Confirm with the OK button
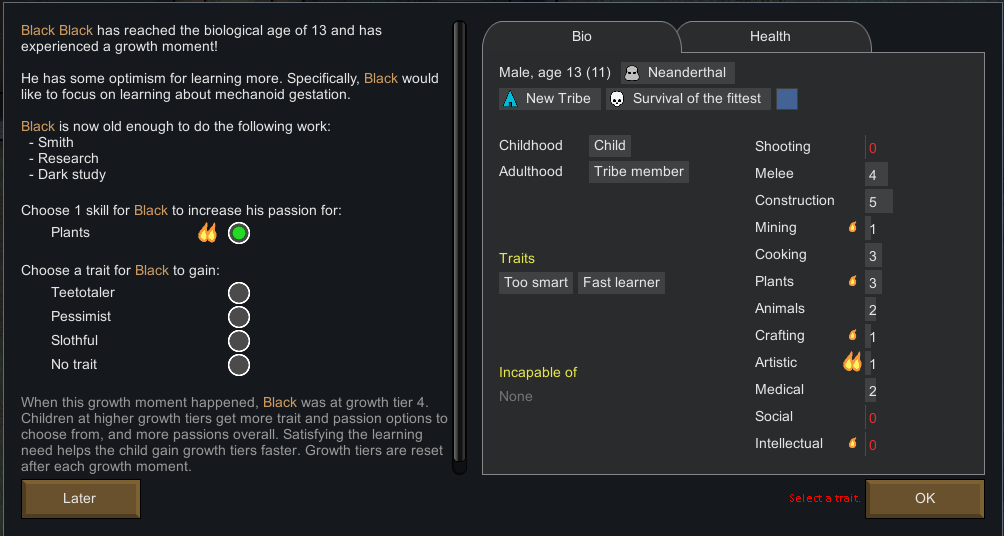1004x536 pixels. point(925,498)
